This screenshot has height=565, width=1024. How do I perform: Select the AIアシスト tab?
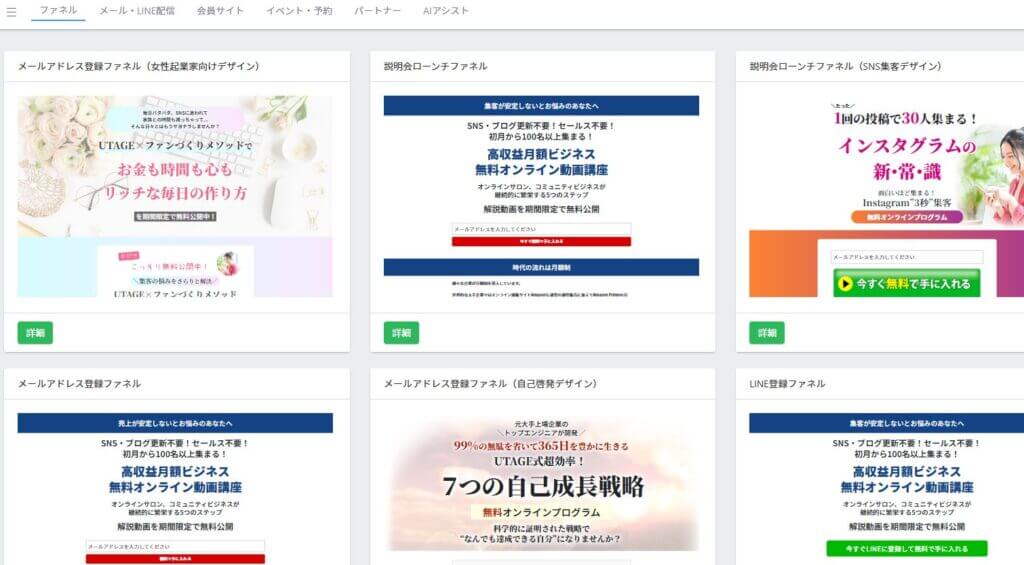point(445,10)
